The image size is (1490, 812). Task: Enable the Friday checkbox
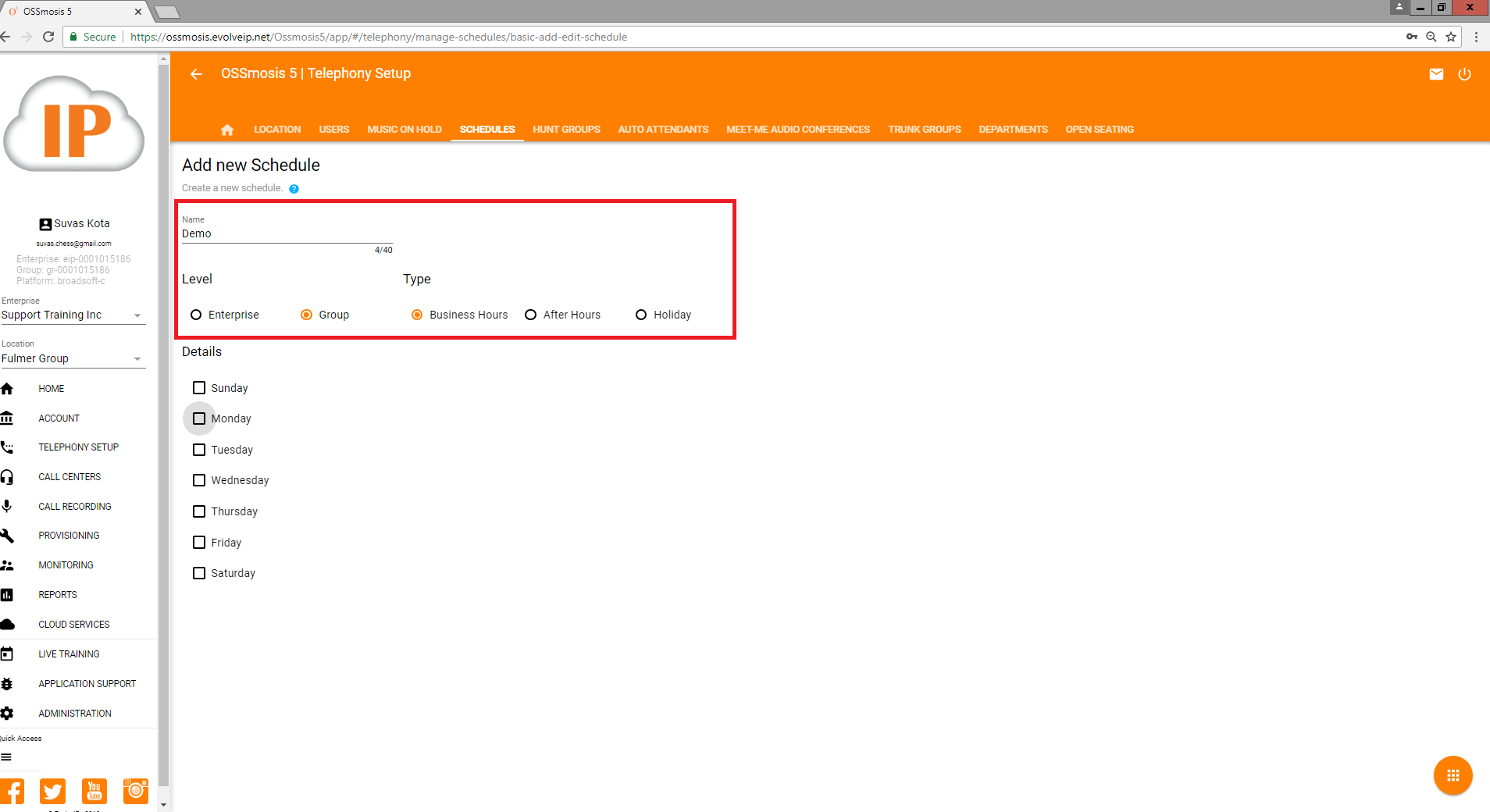[199, 543]
